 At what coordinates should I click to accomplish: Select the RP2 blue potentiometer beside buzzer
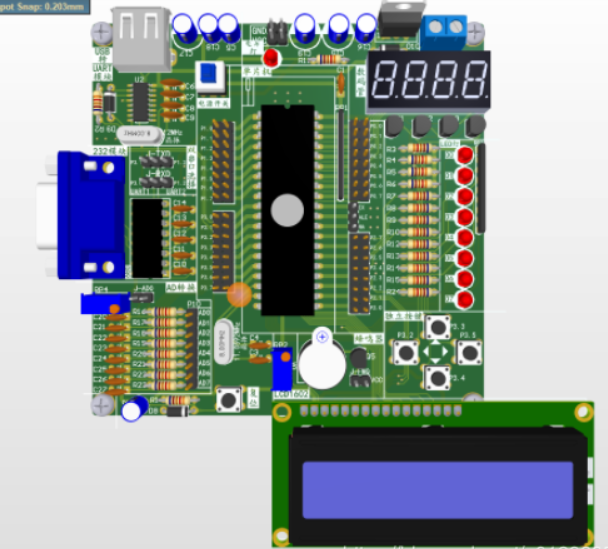pos(282,369)
